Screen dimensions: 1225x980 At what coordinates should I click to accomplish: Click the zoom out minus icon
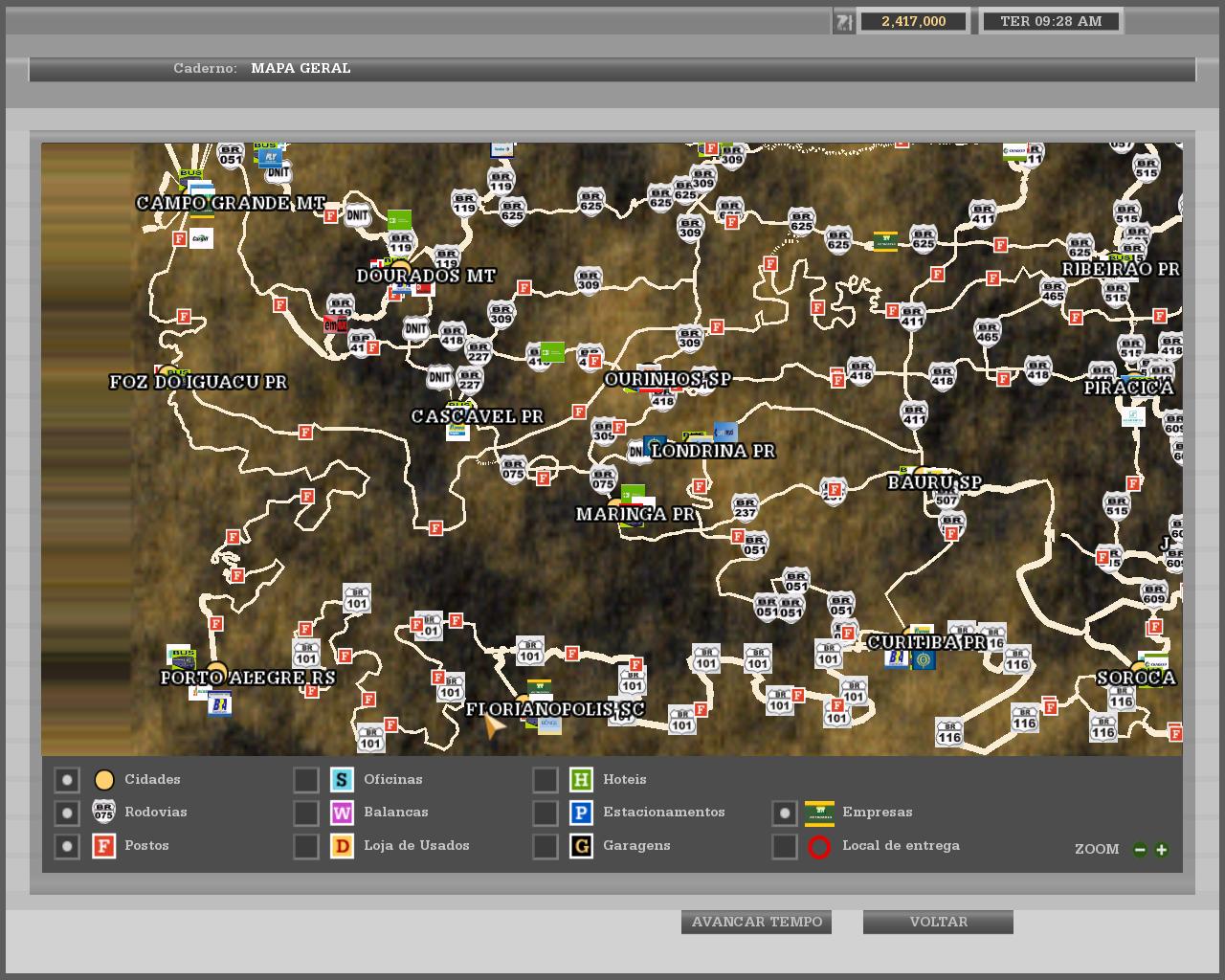[x=1139, y=849]
